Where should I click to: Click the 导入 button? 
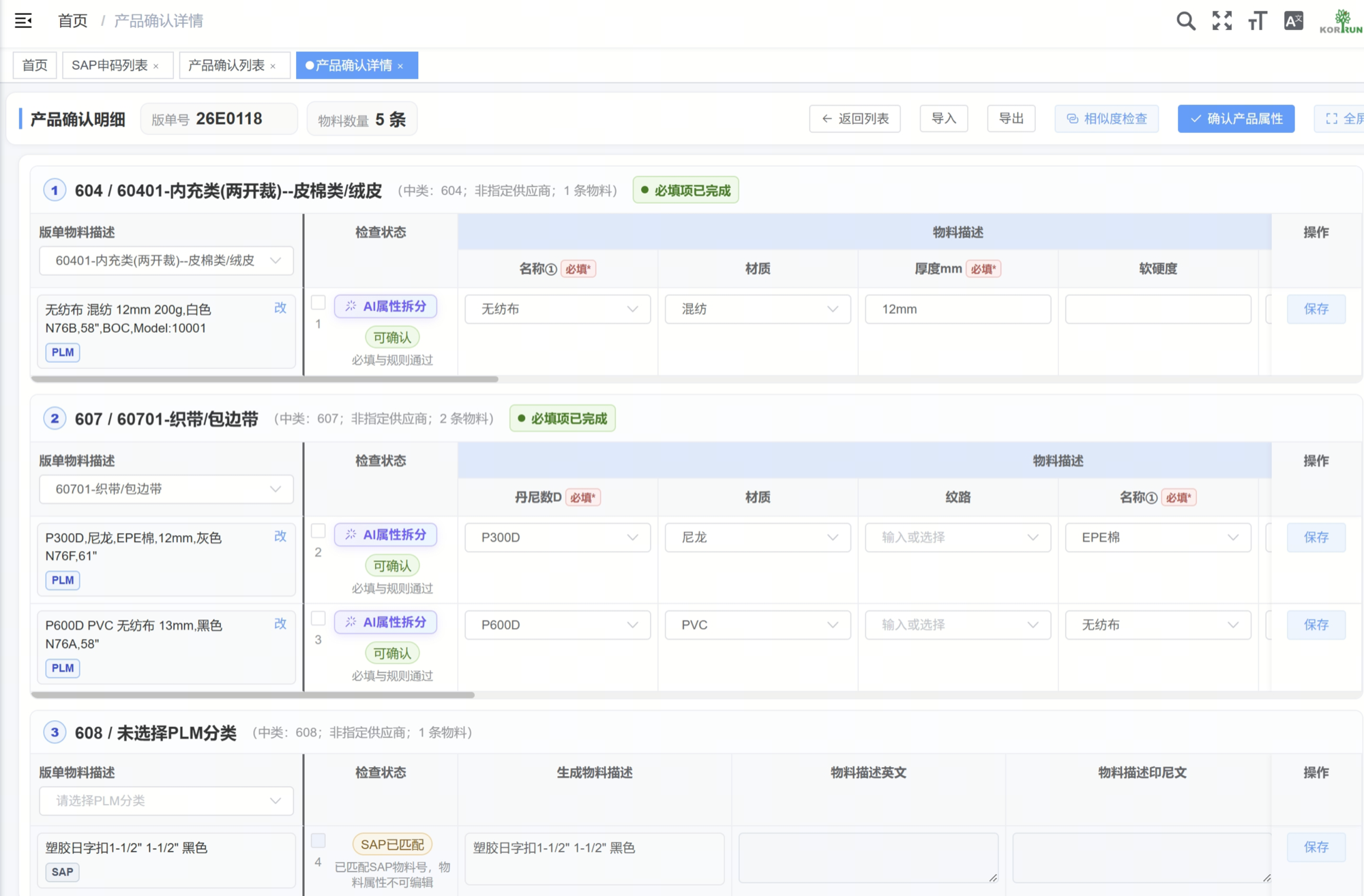[944, 119]
